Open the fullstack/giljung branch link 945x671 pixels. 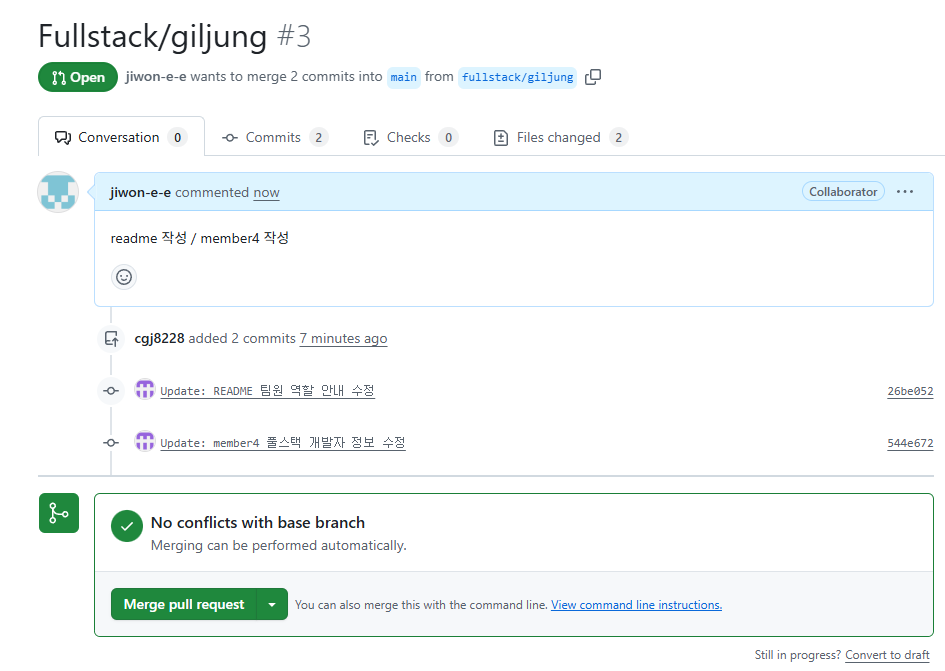click(517, 77)
